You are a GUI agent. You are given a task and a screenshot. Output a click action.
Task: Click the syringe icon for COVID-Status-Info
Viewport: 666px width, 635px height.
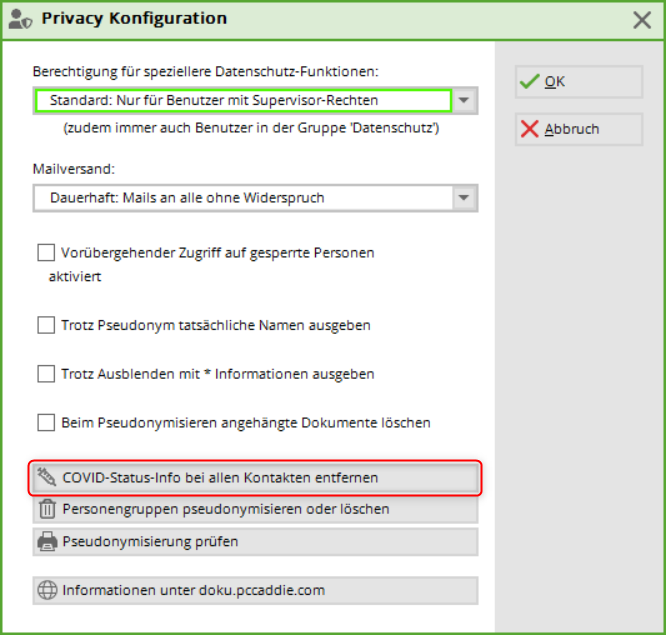pos(46,478)
